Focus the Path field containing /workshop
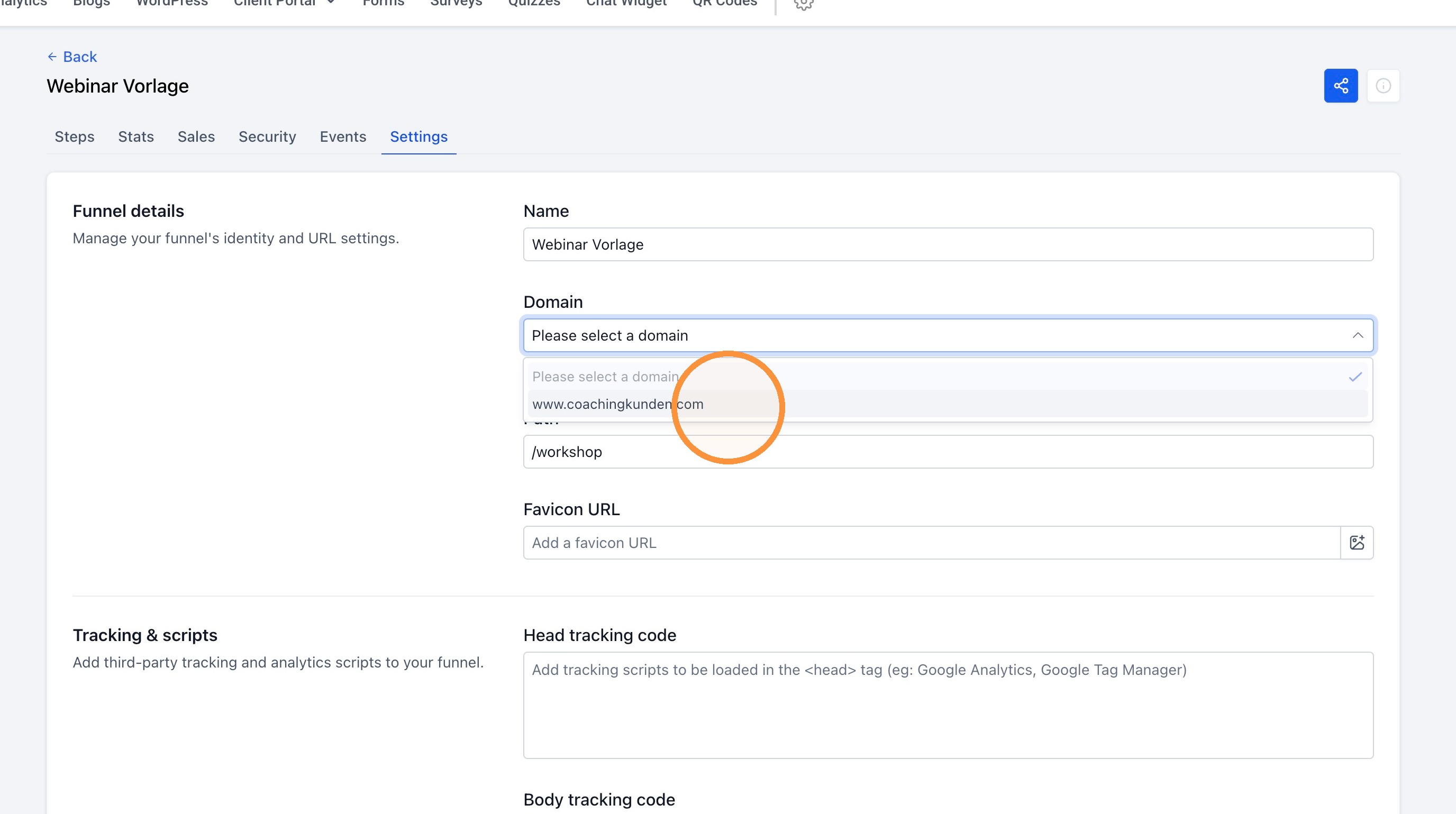 tap(948, 452)
